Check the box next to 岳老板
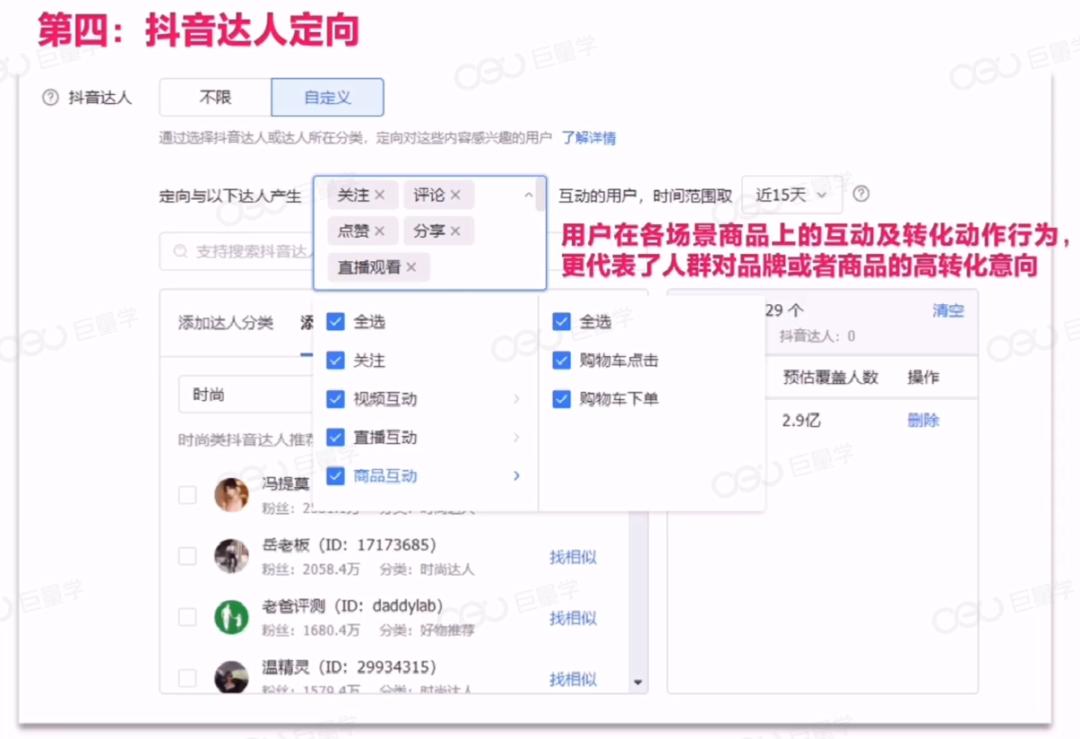This screenshot has height=739, width=1080. pos(186,555)
